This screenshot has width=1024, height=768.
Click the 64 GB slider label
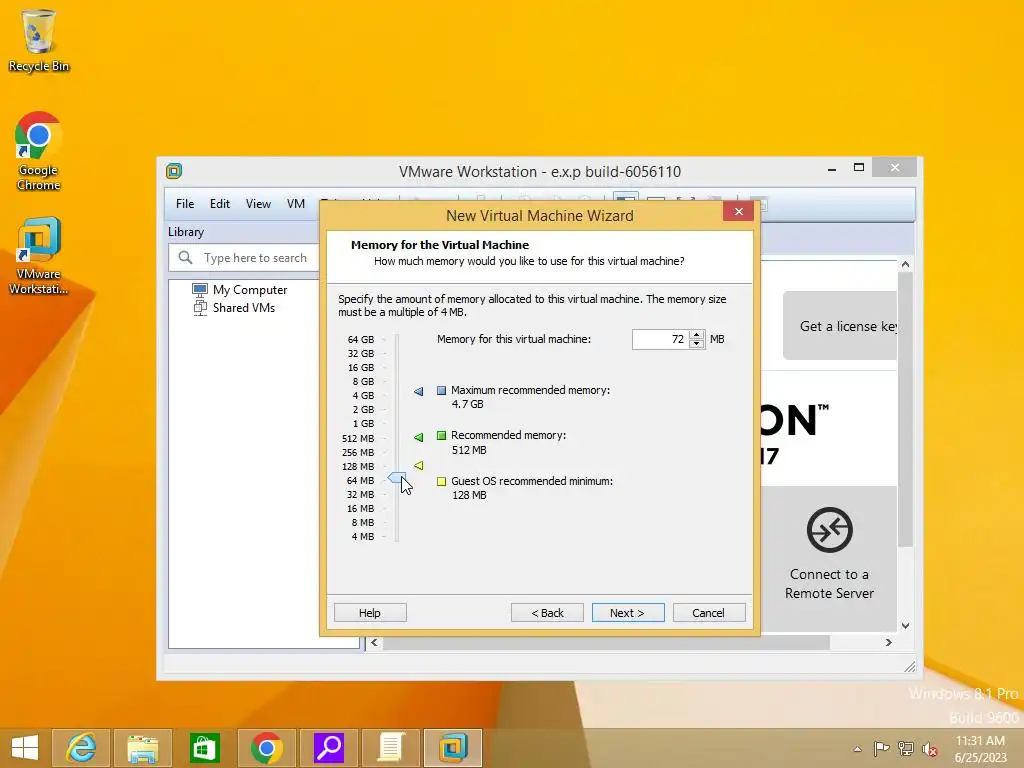tap(360, 340)
